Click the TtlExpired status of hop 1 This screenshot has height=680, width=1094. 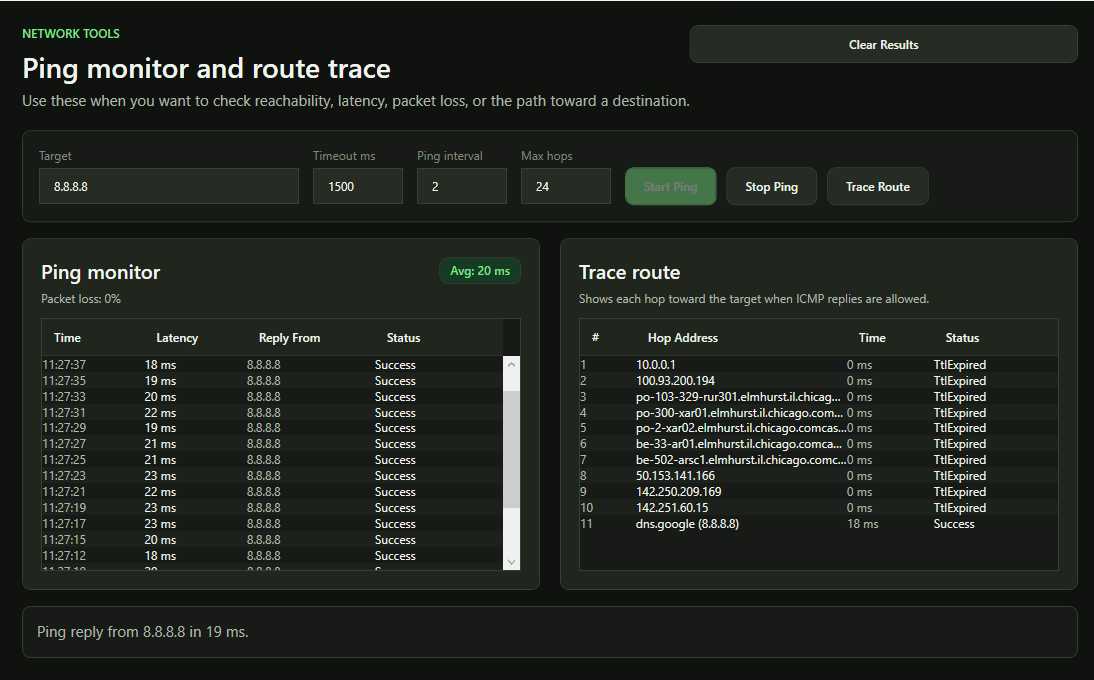click(960, 365)
